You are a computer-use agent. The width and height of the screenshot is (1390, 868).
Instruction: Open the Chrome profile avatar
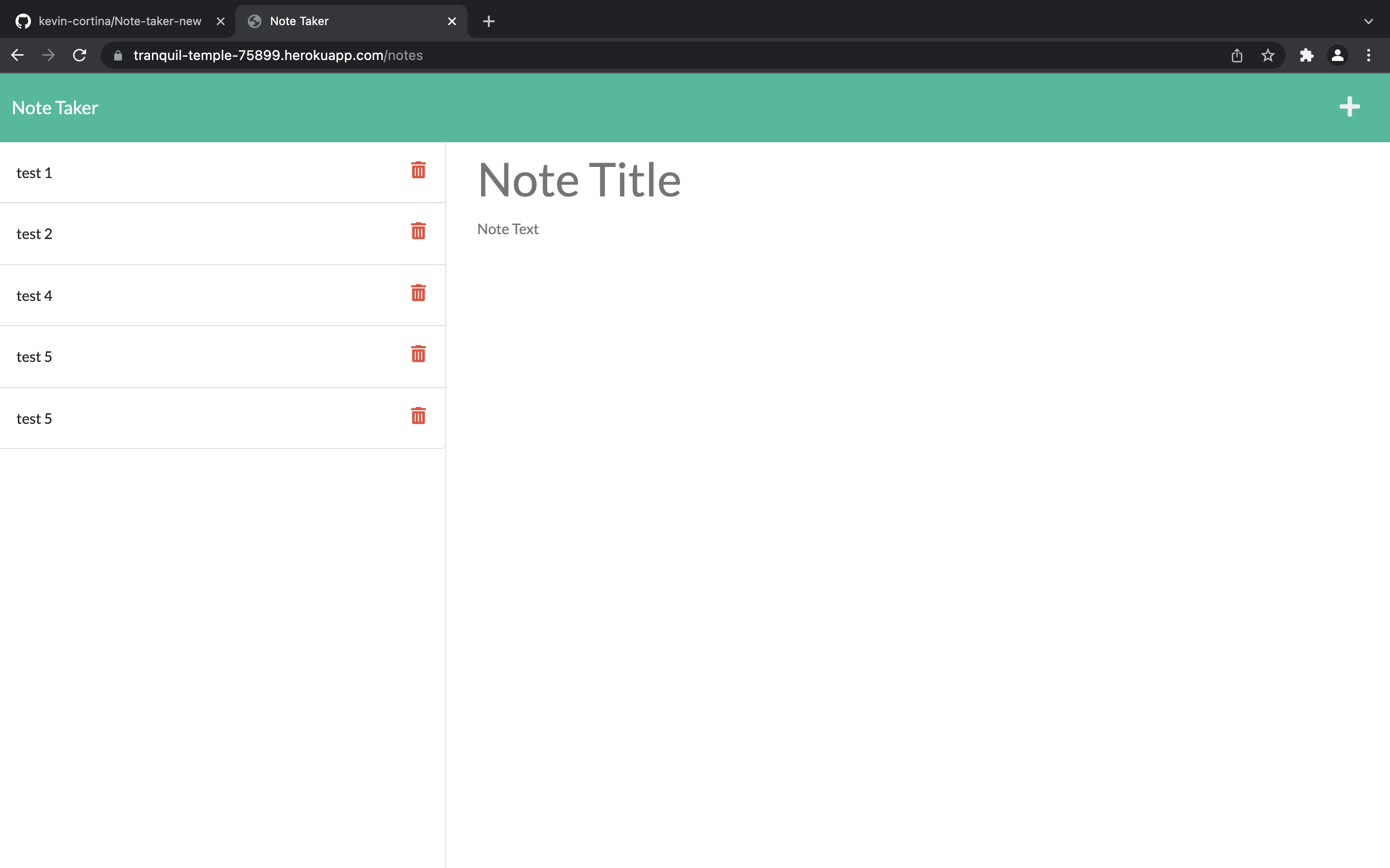click(x=1338, y=55)
